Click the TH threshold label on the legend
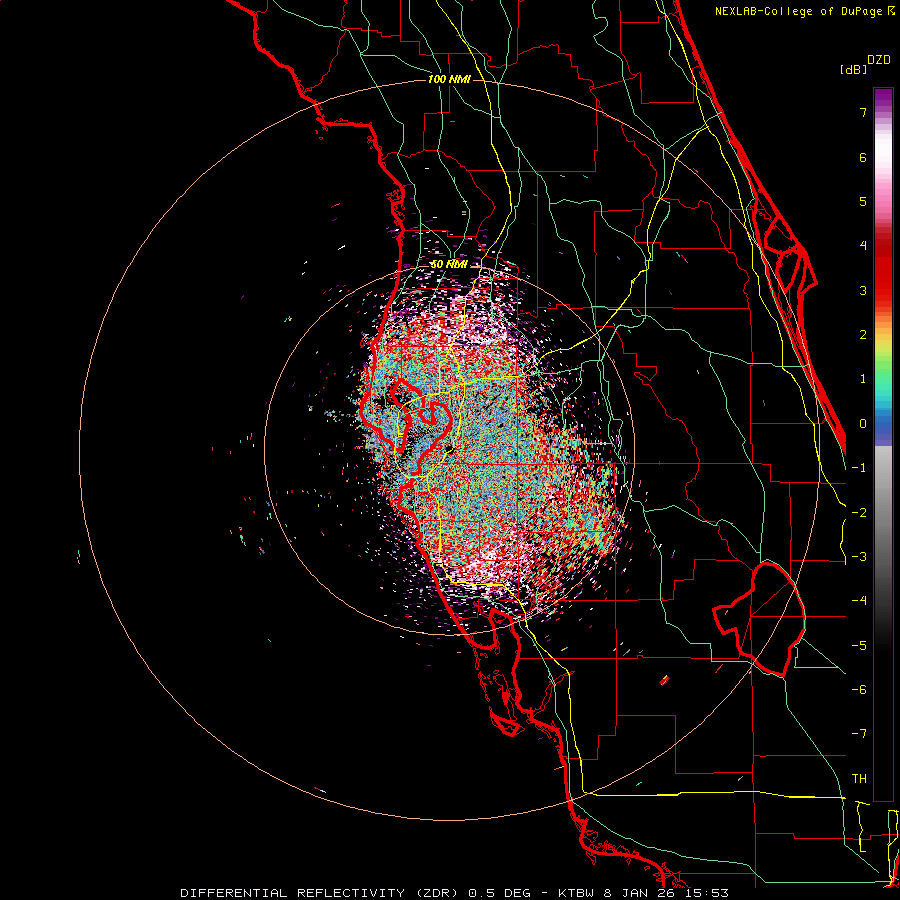The height and width of the screenshot is (900, 900). click(859, 779)
